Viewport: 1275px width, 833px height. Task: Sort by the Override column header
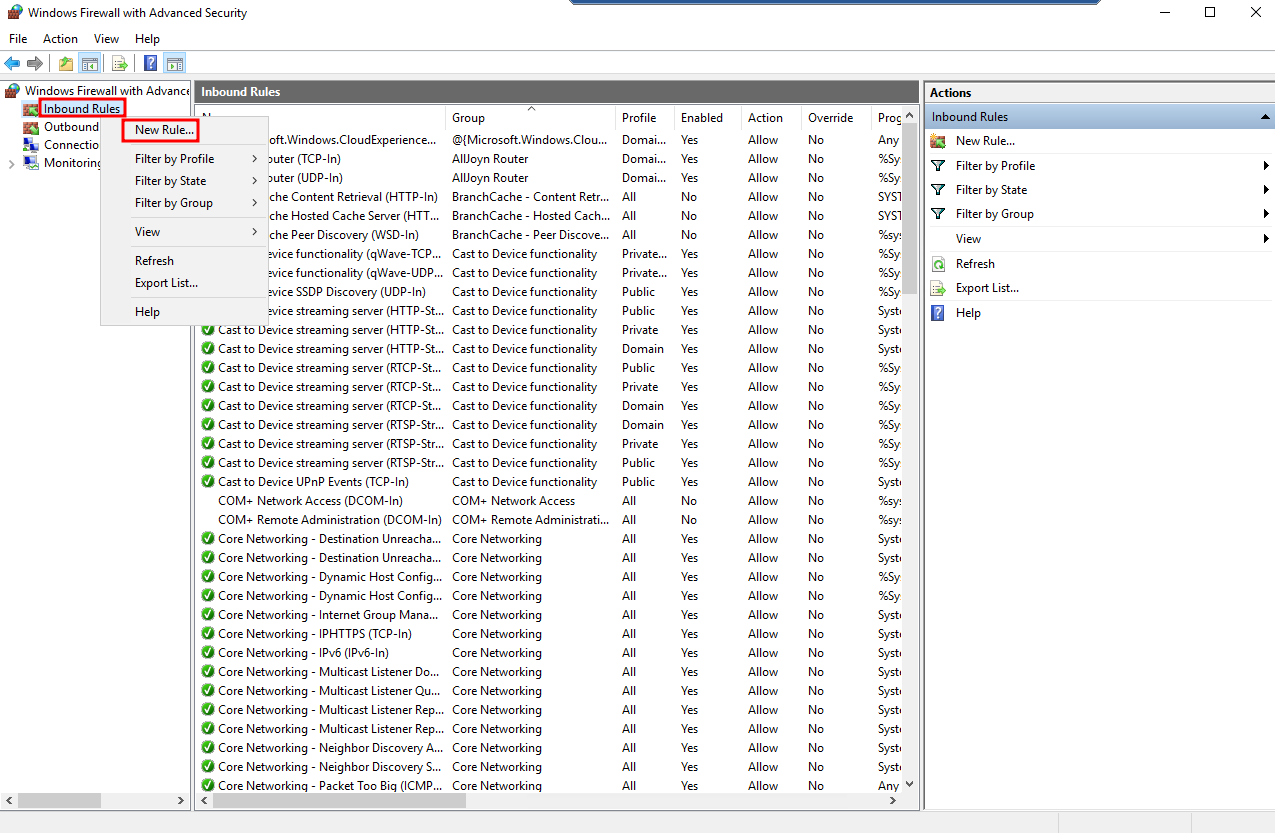pyautogui.click(x=837, y=118)
